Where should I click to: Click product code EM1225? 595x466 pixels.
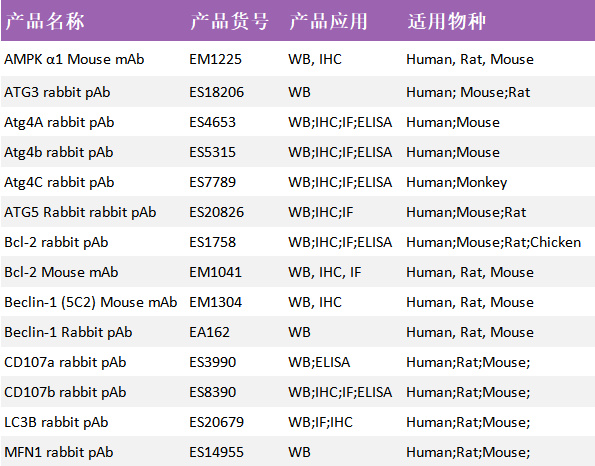click(x=216, y=59)
